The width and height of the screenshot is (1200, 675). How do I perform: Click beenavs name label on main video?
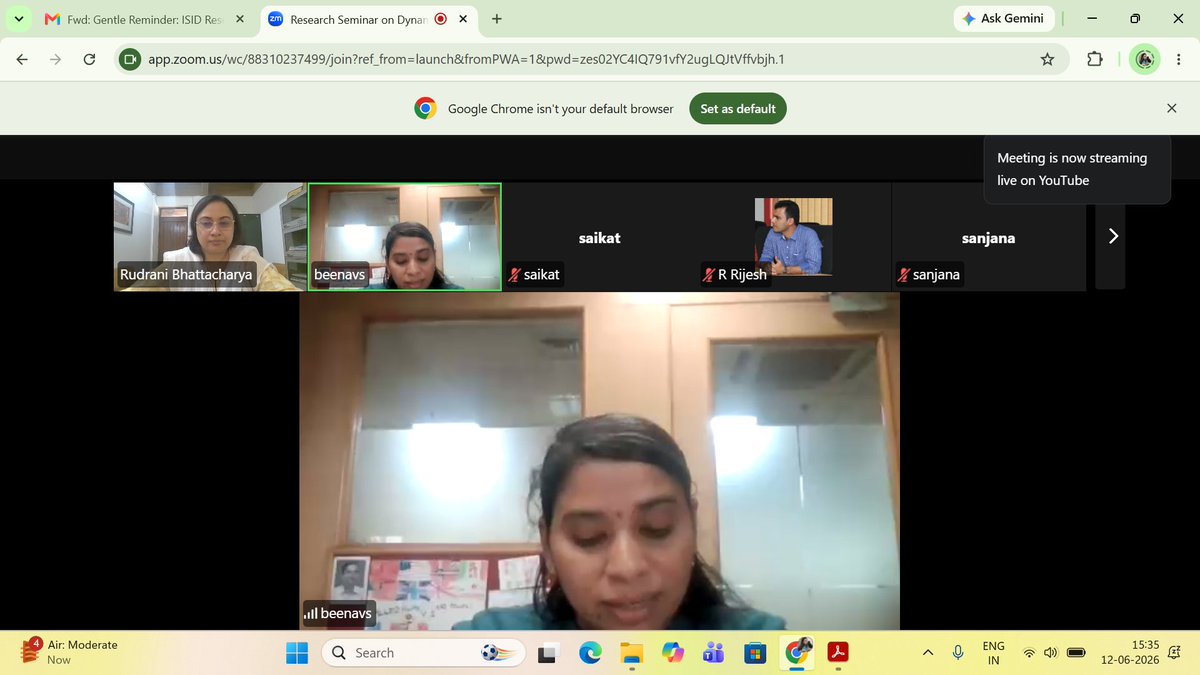[x=339, y=613]
